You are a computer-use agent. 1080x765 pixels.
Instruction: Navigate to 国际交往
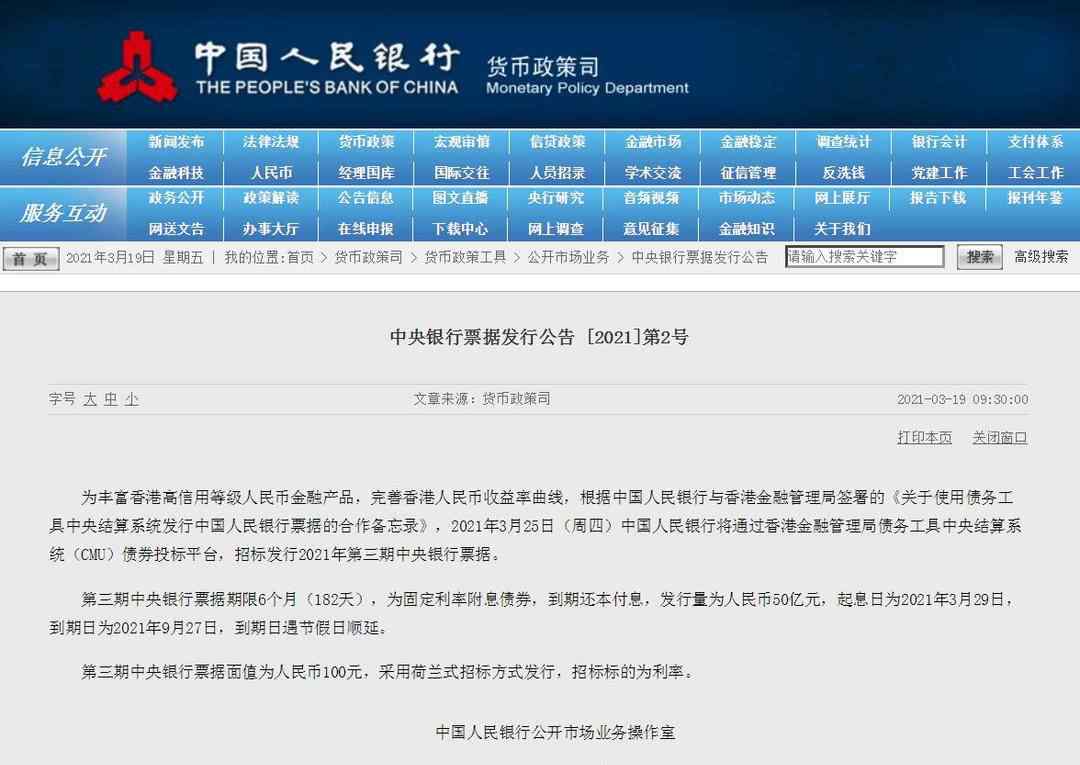pyautogui.click(x=461, y=172)
